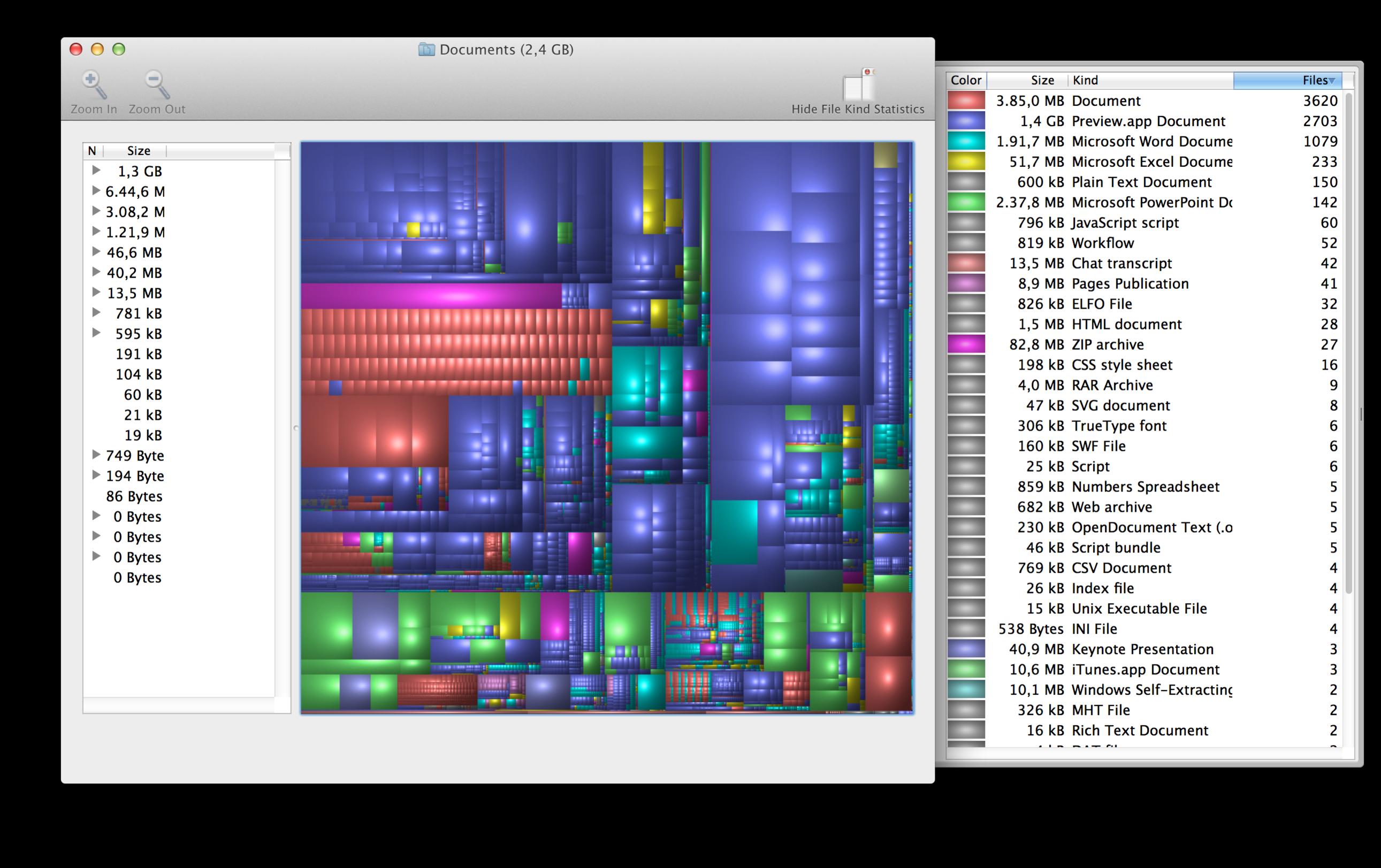Hide File Kind Statistics drawer icon

tap(859, 85)
